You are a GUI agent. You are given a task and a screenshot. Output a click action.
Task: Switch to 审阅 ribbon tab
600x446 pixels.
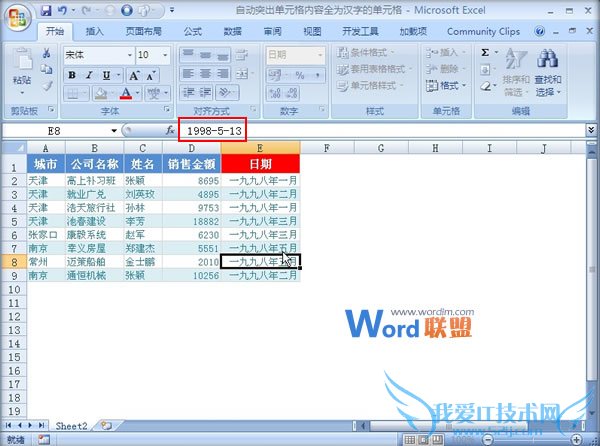pos(272,31)
